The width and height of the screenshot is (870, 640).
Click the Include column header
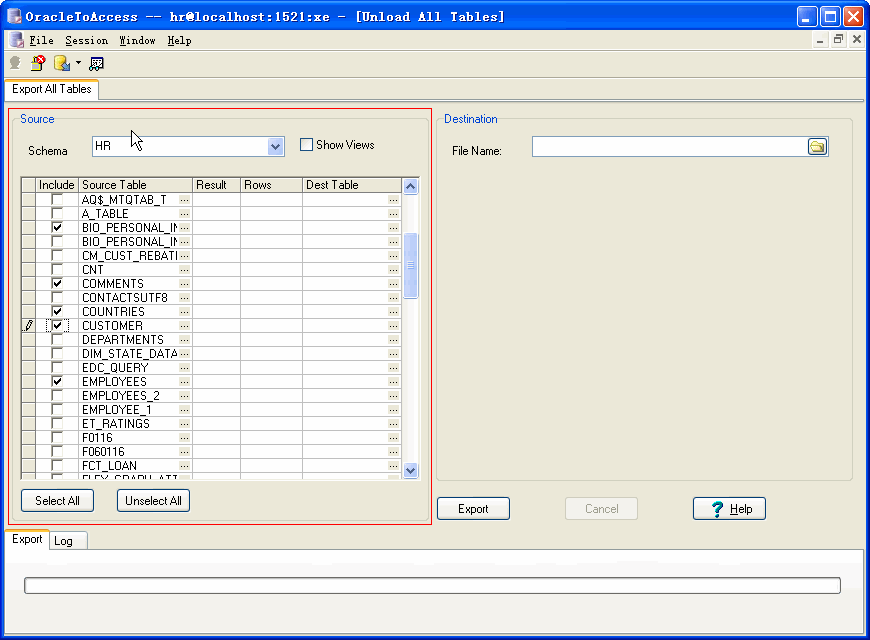click(57, 185)
